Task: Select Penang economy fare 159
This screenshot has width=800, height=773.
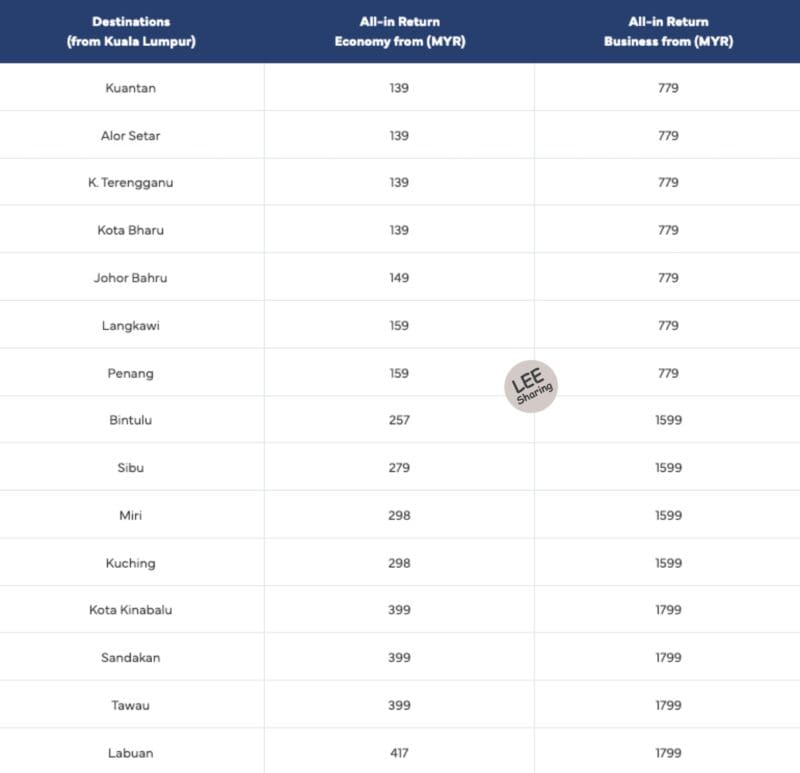Action: [399, 373]
